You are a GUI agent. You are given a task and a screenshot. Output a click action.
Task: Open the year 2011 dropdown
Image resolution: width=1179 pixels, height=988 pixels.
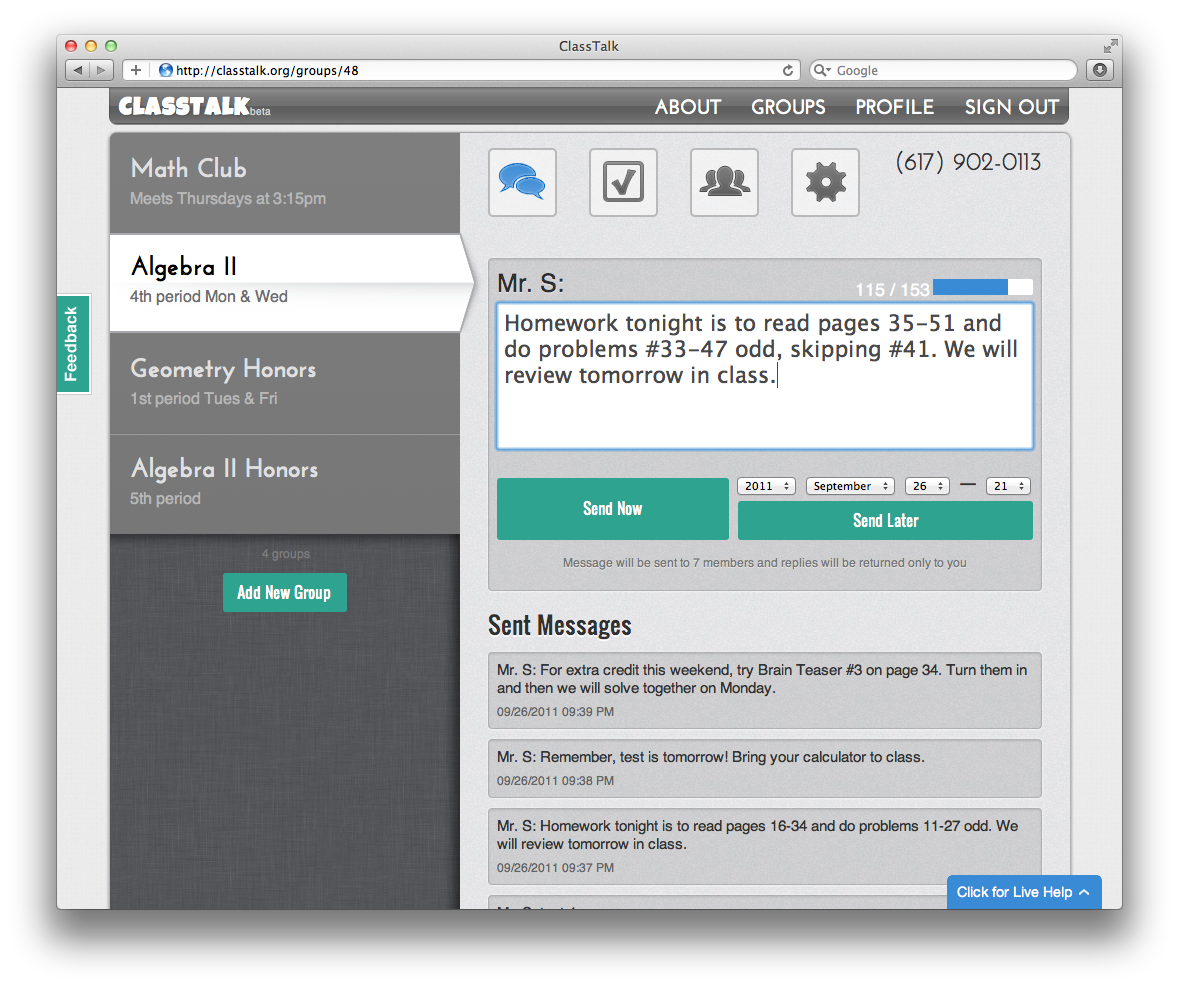point(766,486)
